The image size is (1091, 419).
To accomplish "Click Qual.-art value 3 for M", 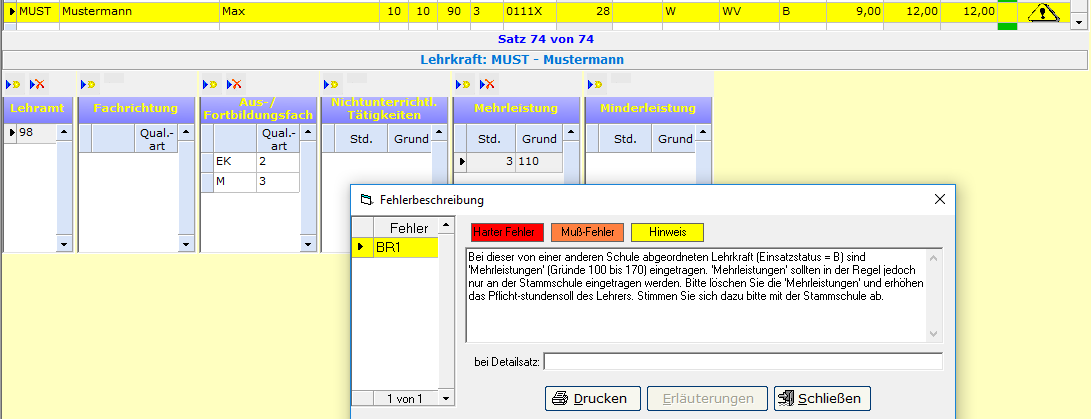I will 278,182.
